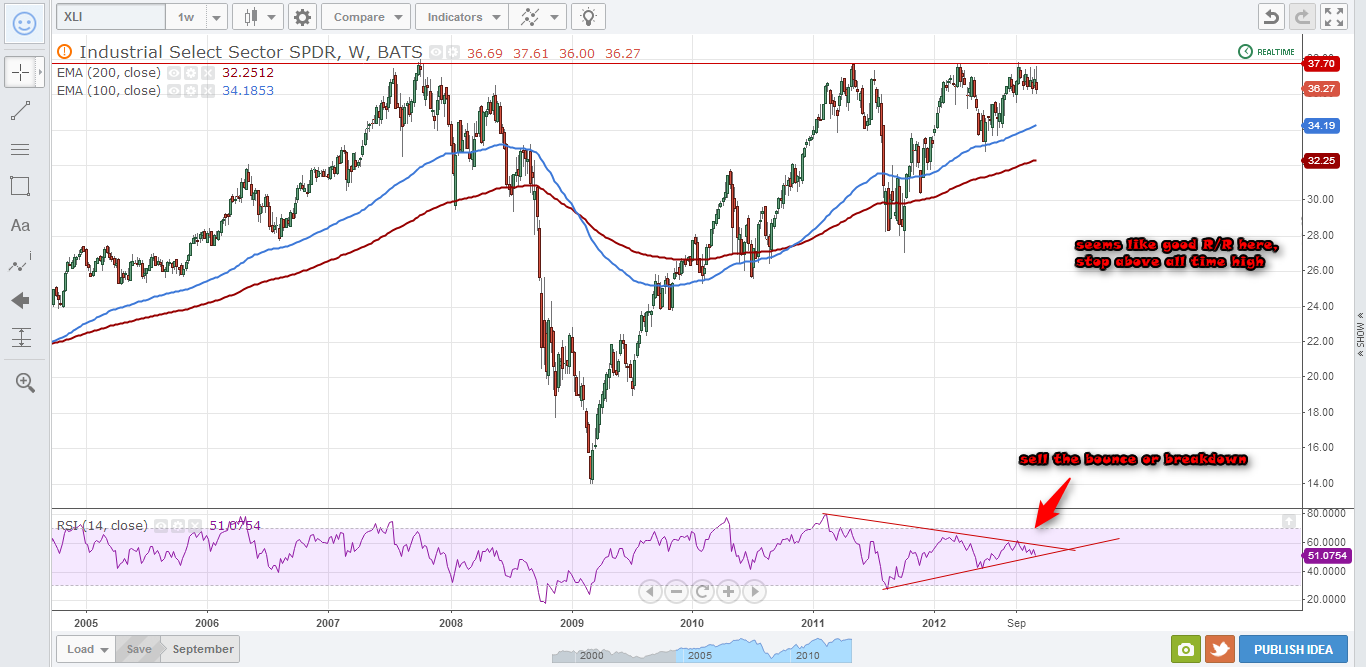Select the crosshair cursor tool
This screenshot has width=1366, height=667.
click(x=20, y=73)
